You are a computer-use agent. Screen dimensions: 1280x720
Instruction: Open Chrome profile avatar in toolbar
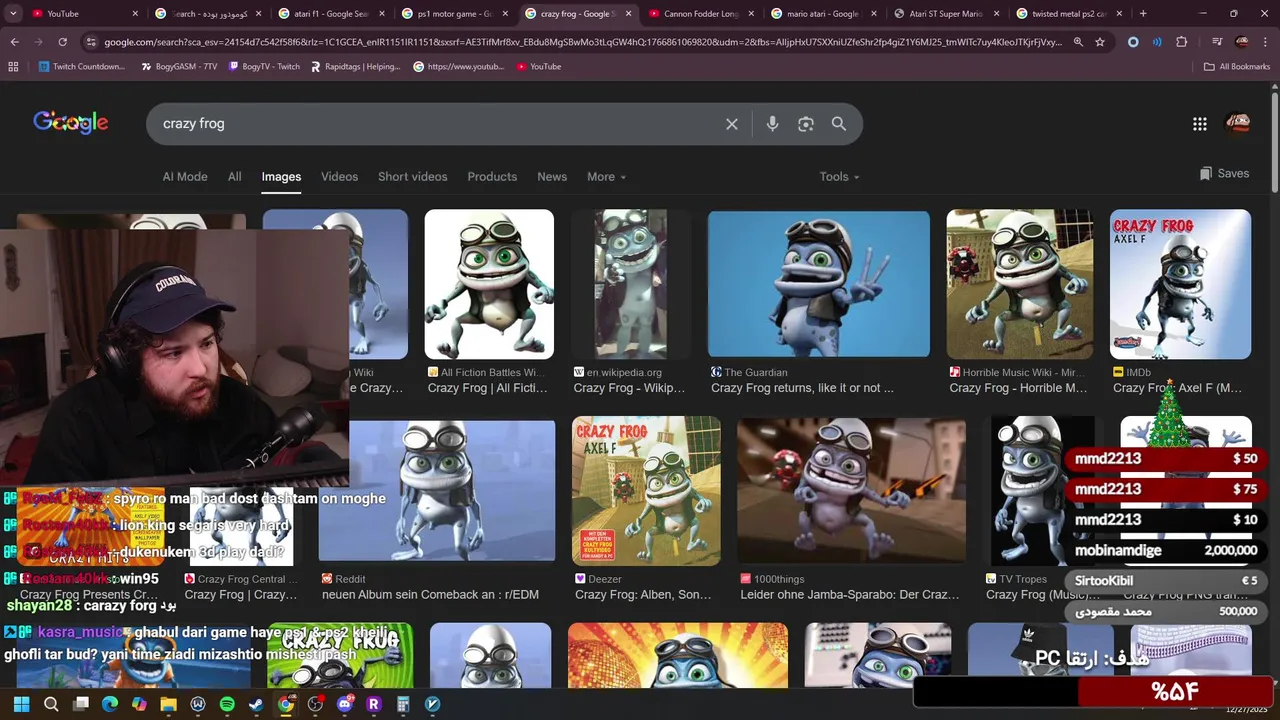1242,42
